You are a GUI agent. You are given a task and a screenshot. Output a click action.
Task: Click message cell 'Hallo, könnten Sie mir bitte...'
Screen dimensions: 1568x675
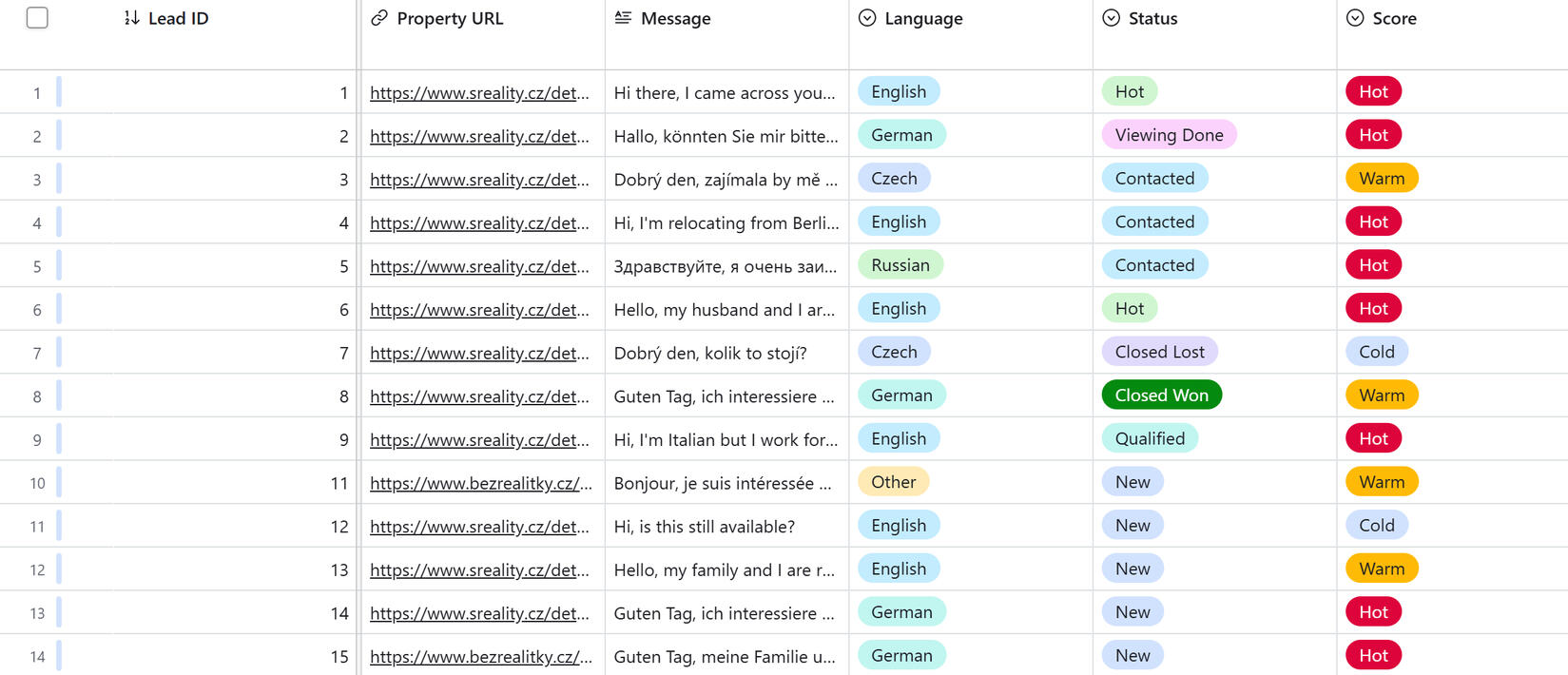[x=726, y=136]
